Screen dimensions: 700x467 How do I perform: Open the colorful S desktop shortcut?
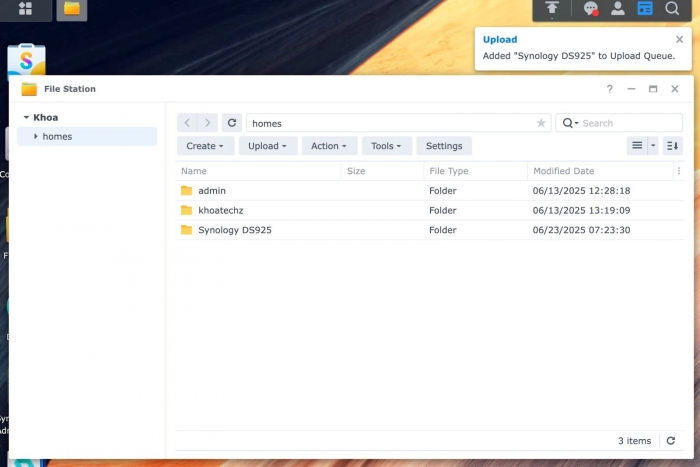26,59
